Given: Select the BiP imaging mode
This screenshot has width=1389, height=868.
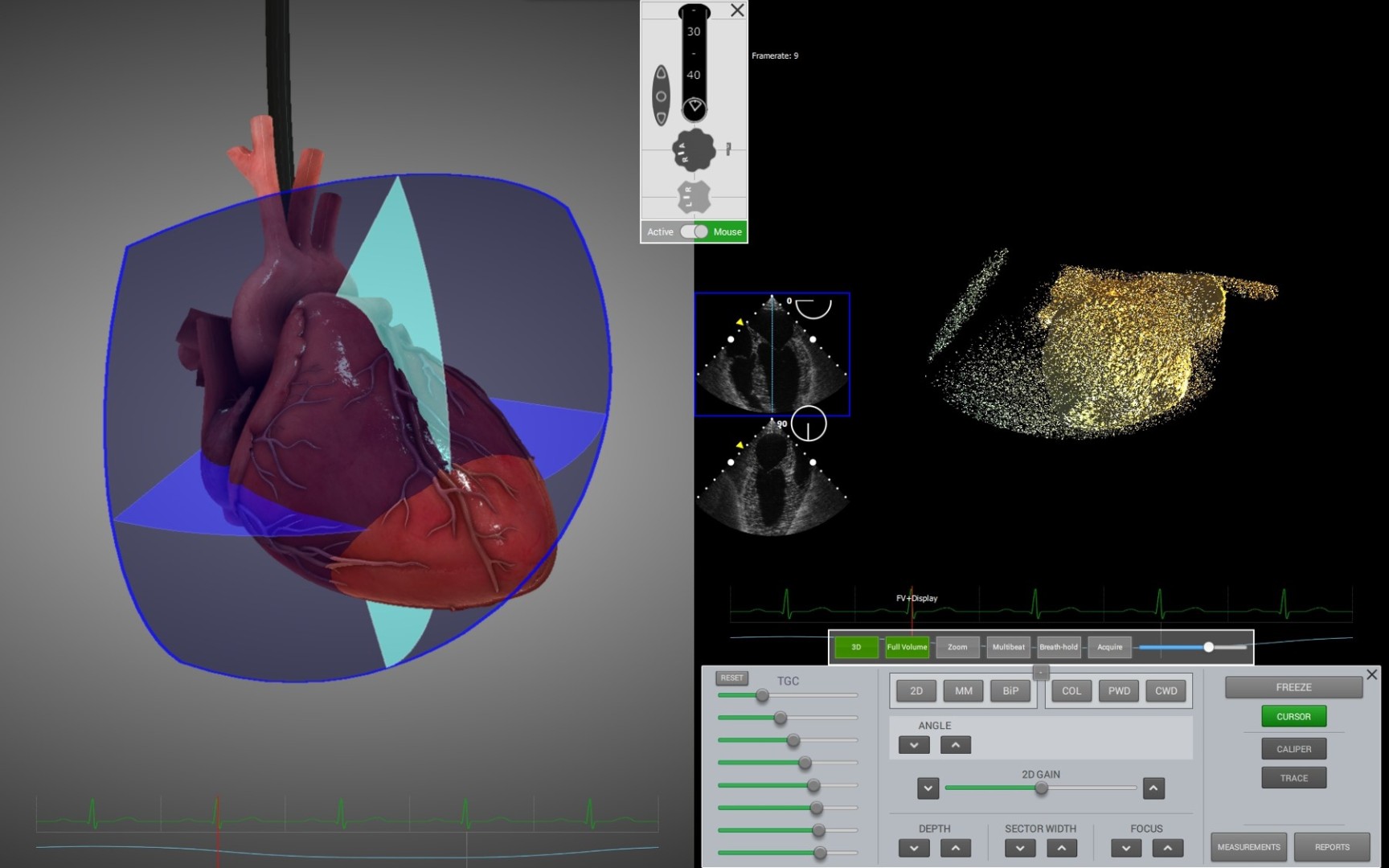Looking at the screenshot, I should coord(1010,690).
